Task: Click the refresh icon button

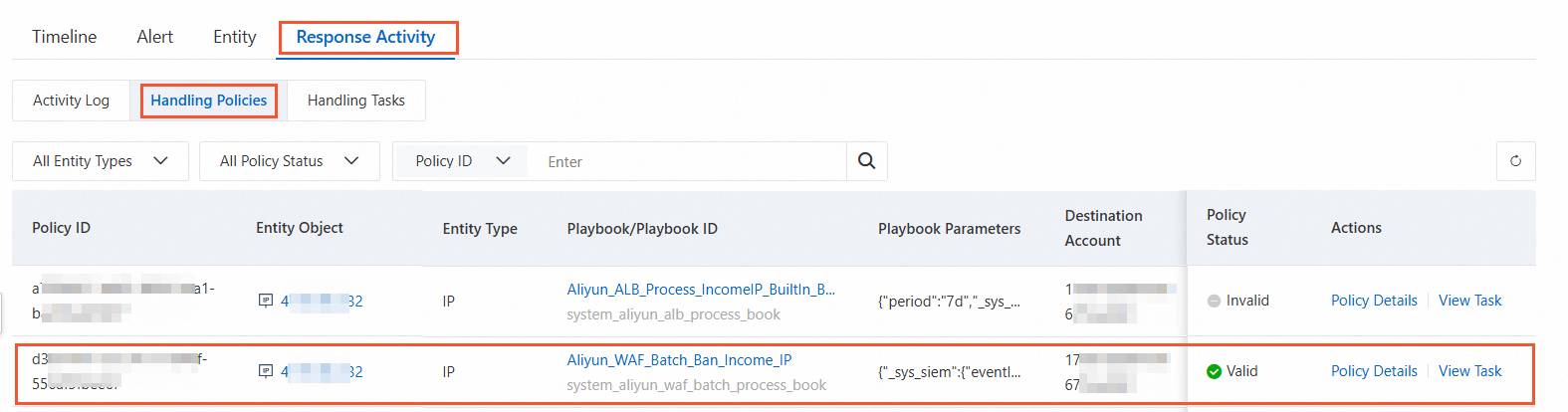Action: [1515, 161]
